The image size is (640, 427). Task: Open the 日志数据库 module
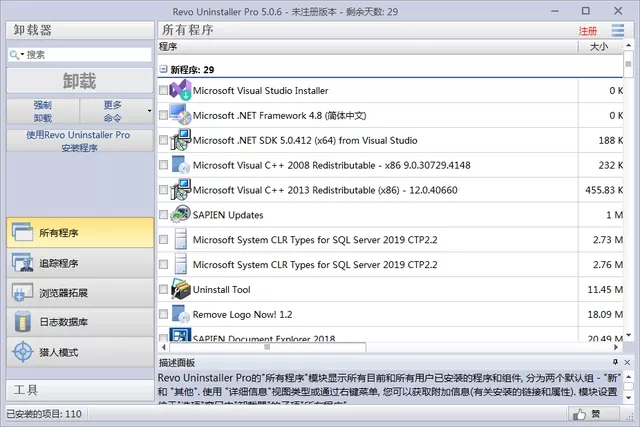pyautogui.click(x=80, y=322)
